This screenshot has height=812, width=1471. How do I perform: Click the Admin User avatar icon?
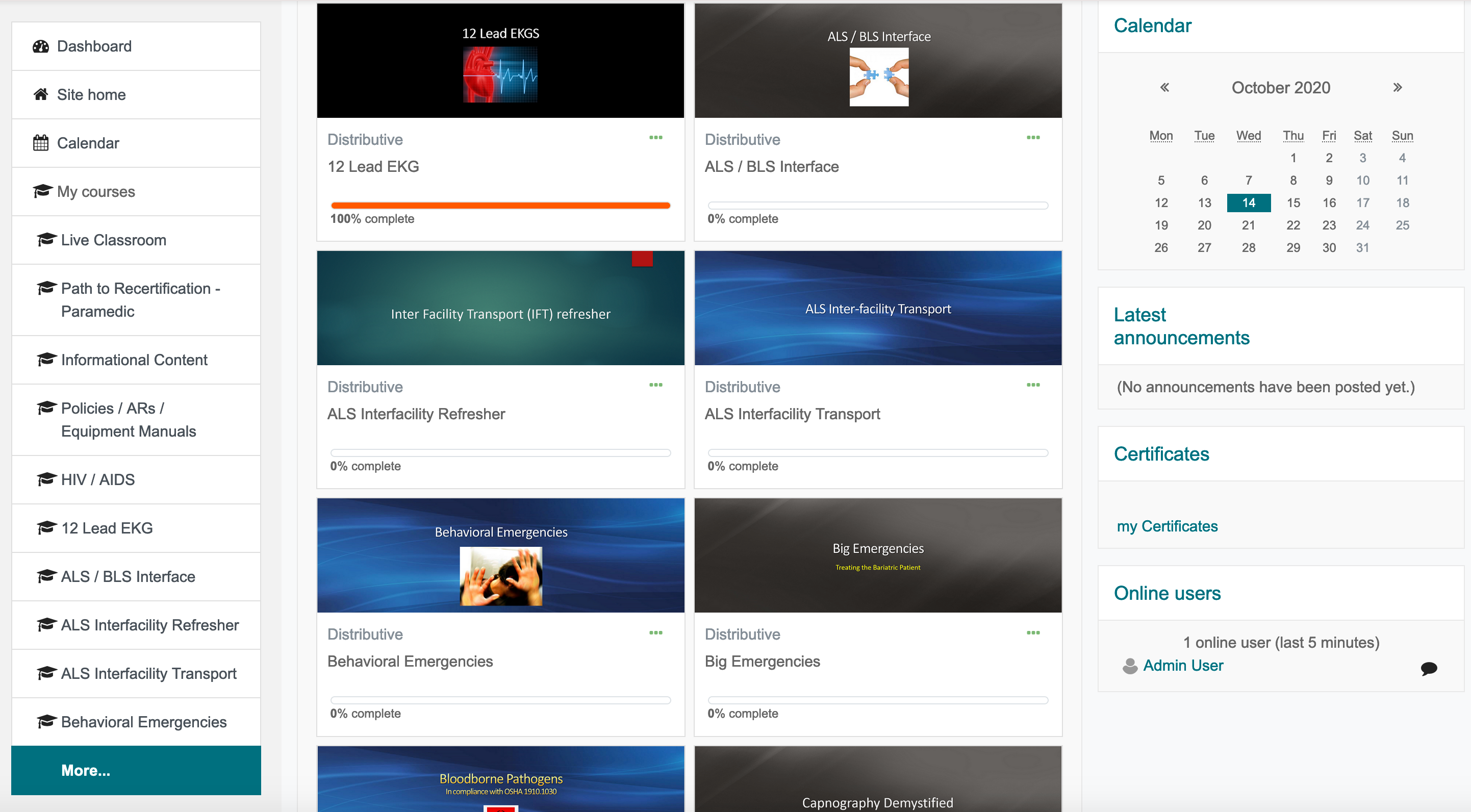click(1129, 666)
